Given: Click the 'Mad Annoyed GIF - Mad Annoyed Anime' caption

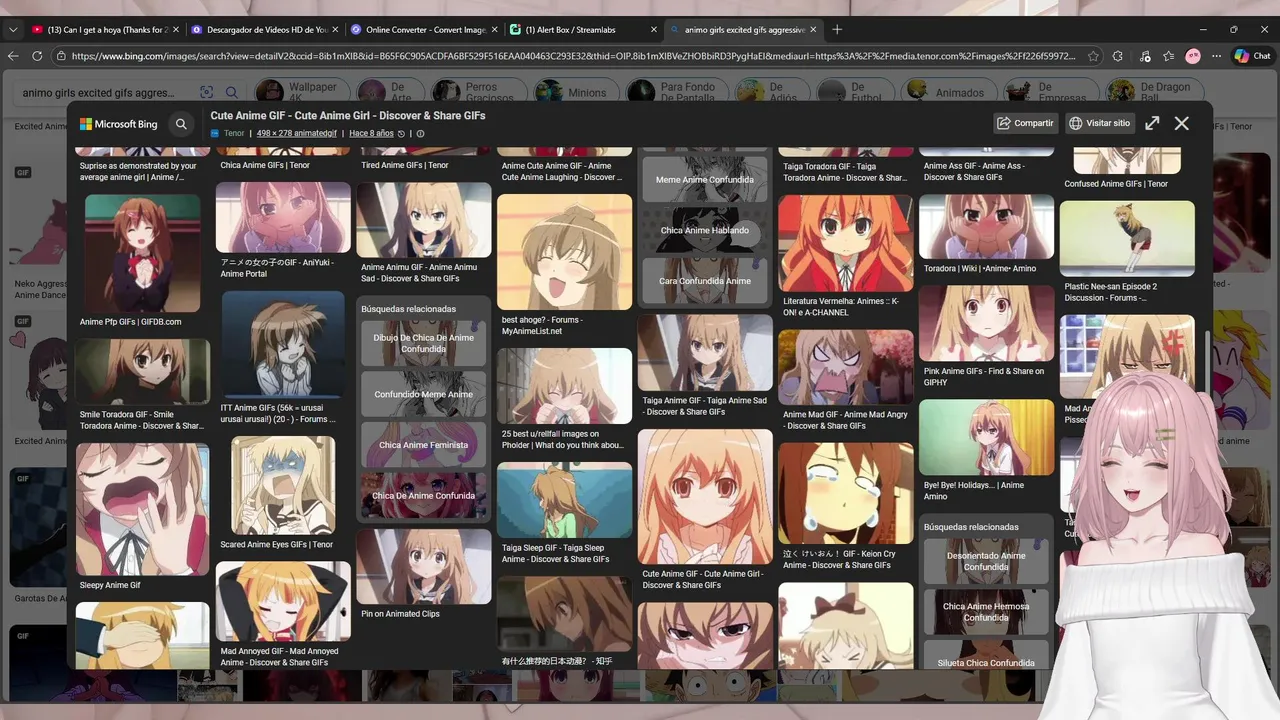Looking at the screenshot, I should [280, 657].
